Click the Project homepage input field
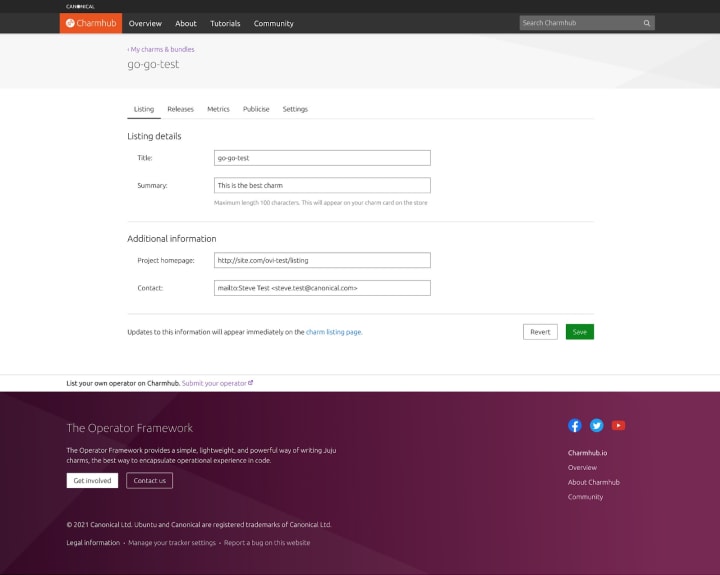This screenshot has height=575, width=720. tap(322, 260)
